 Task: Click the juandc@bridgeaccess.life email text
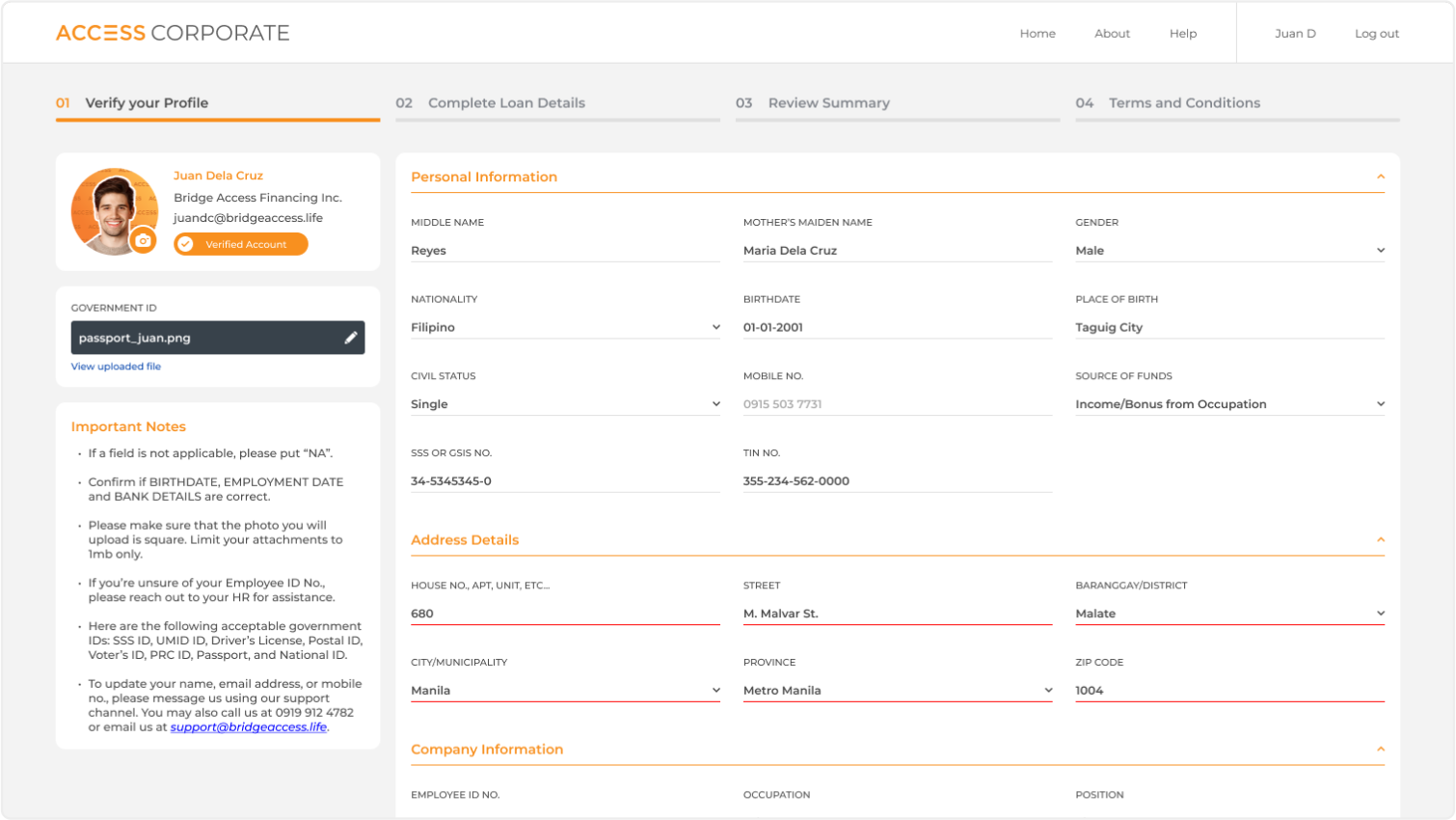[x=249, y=218]
